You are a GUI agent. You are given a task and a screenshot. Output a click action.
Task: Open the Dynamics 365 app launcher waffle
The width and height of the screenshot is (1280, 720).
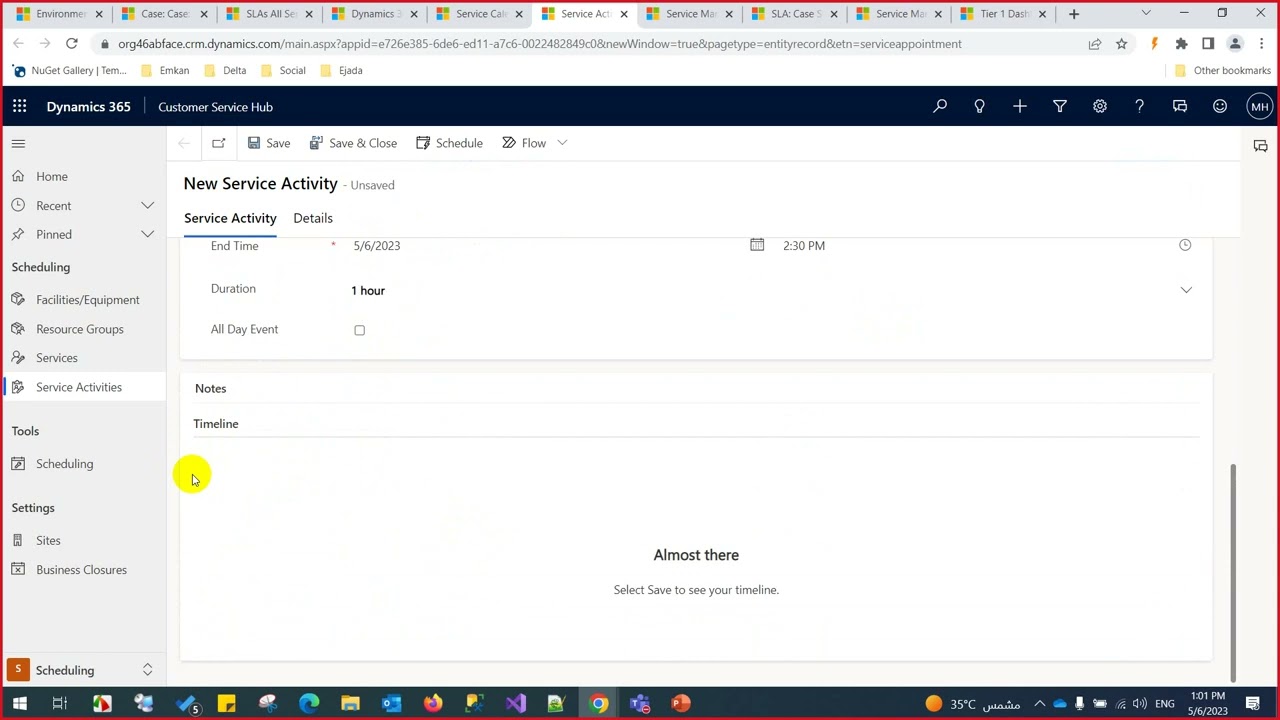(19, 106)
